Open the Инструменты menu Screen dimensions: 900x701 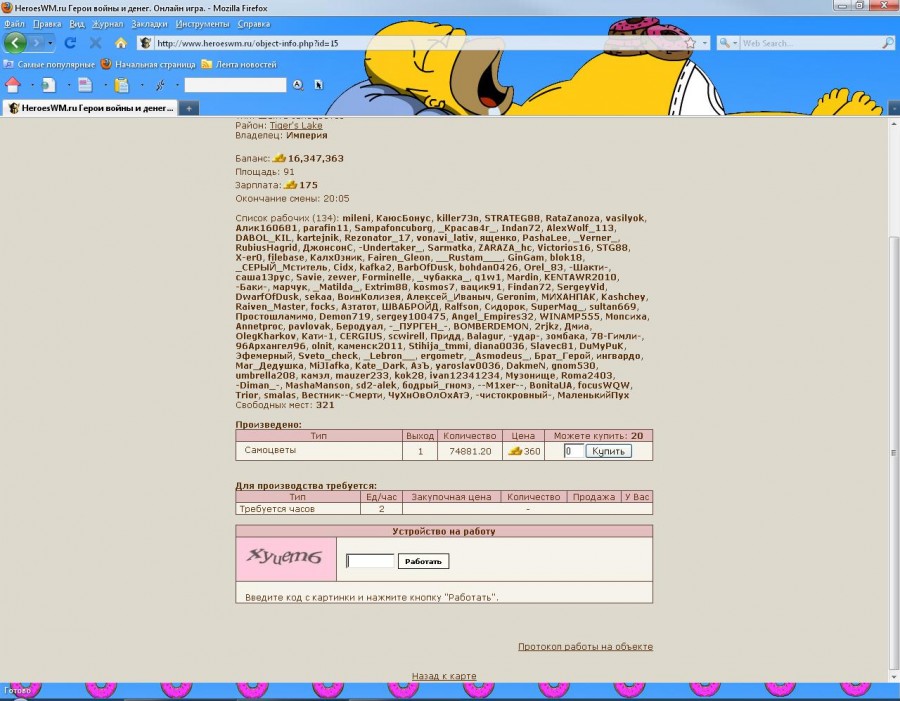tap(202, 24)
